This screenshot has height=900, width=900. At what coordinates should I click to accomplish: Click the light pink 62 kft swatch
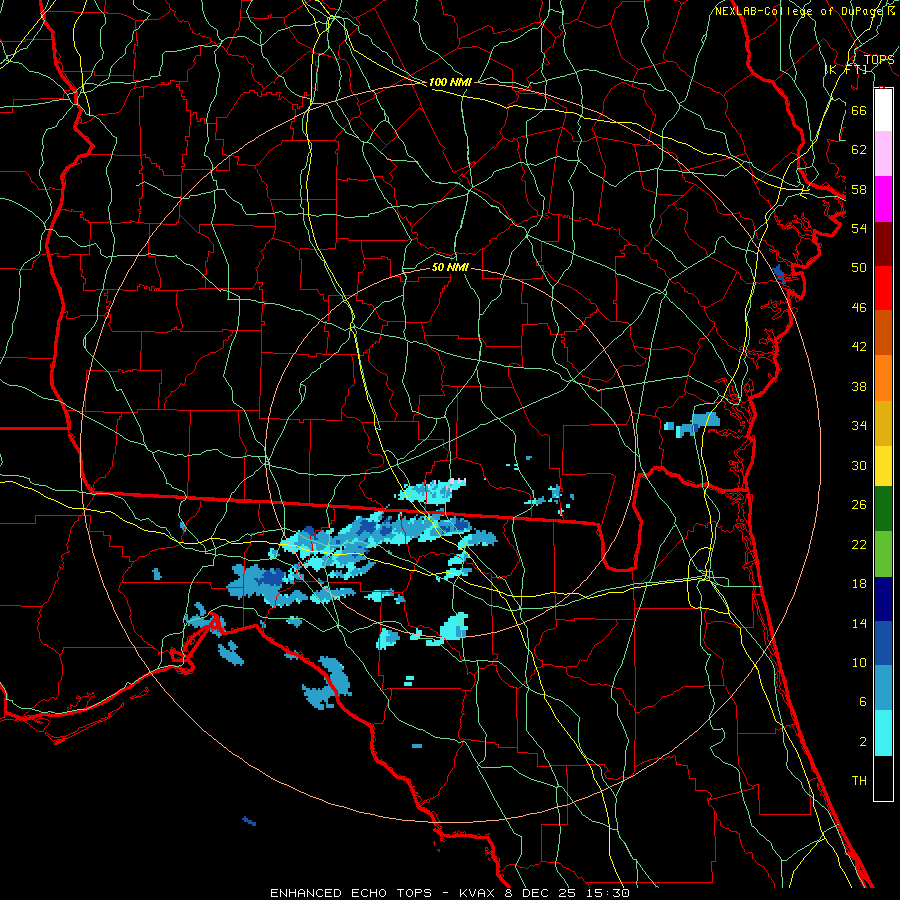(883, 154)
